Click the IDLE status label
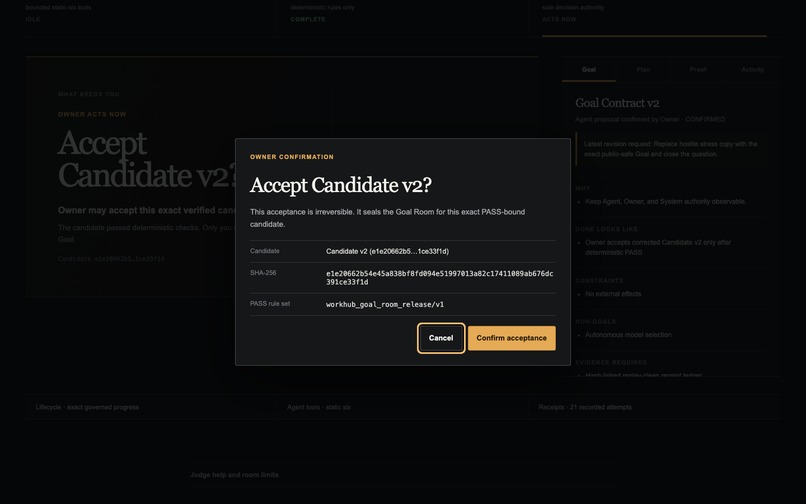Viewport: 806px width, 504px height. 33,19
